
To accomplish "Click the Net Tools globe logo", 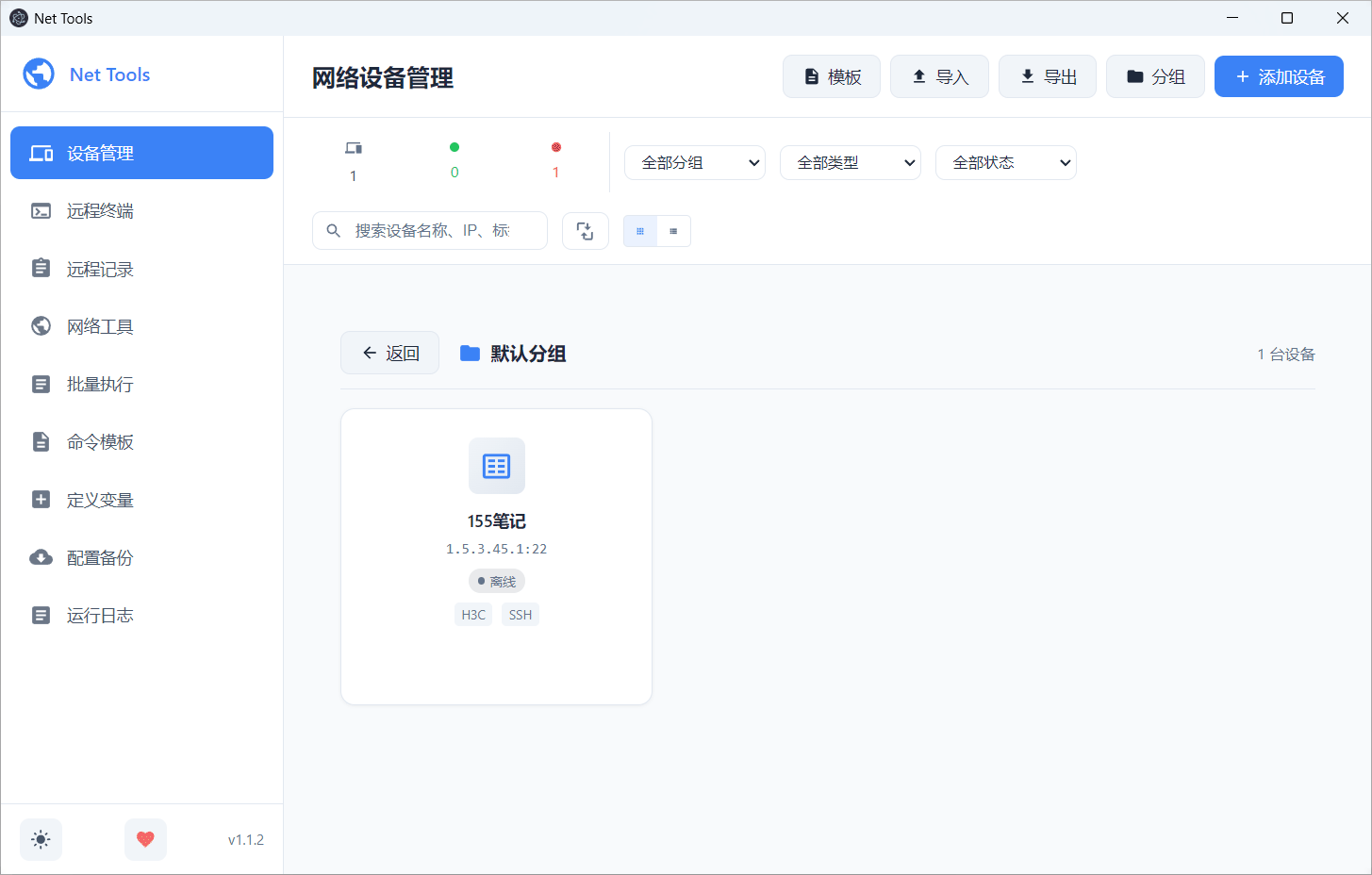I will 39,74.
